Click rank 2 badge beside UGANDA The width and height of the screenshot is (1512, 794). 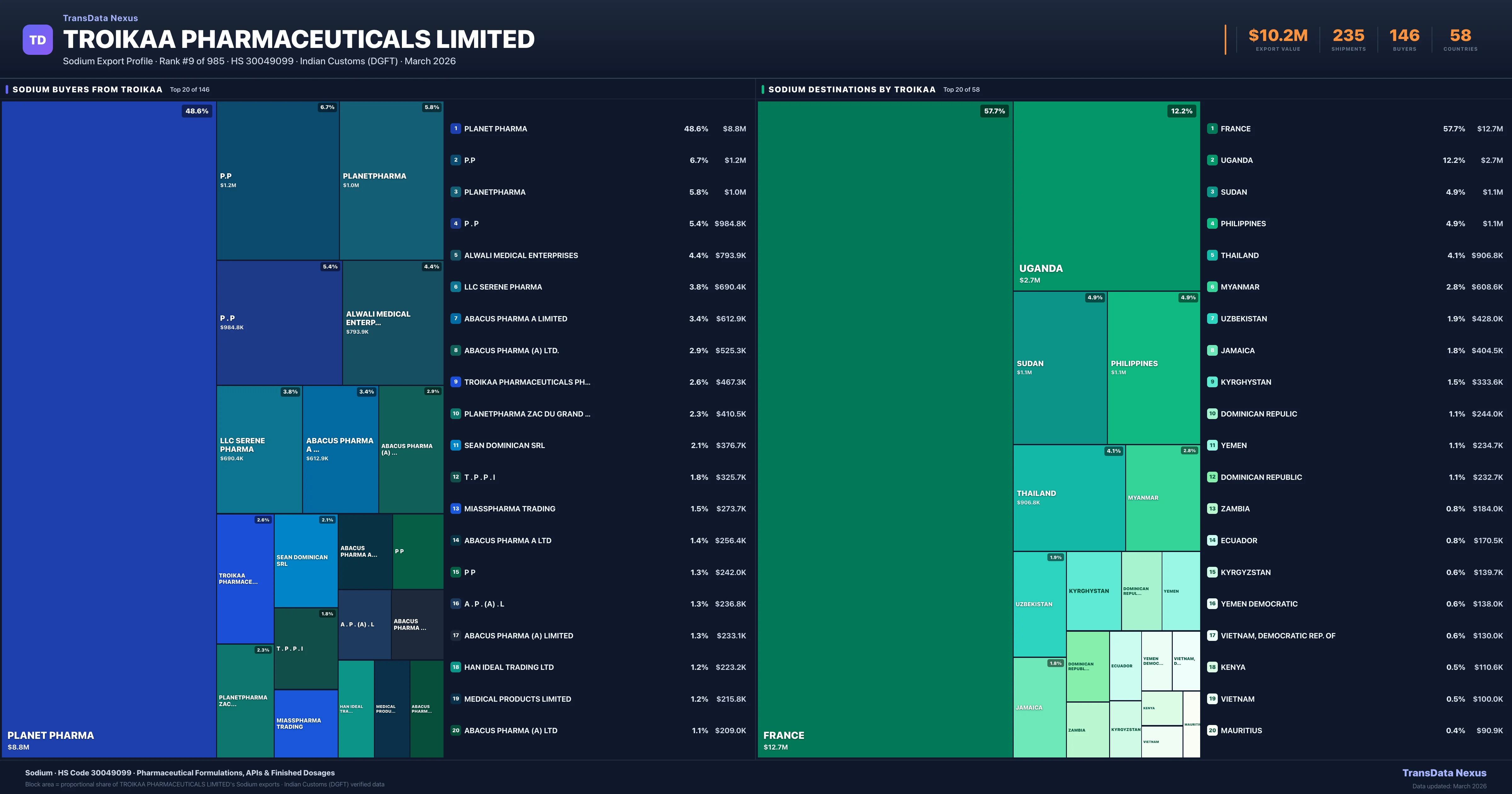[1212, 160]
